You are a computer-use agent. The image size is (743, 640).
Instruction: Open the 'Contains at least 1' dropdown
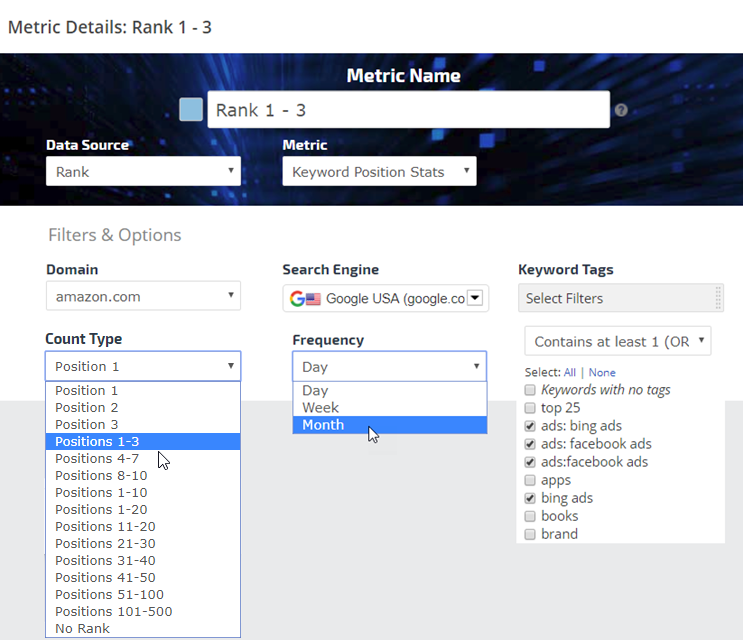617,341
